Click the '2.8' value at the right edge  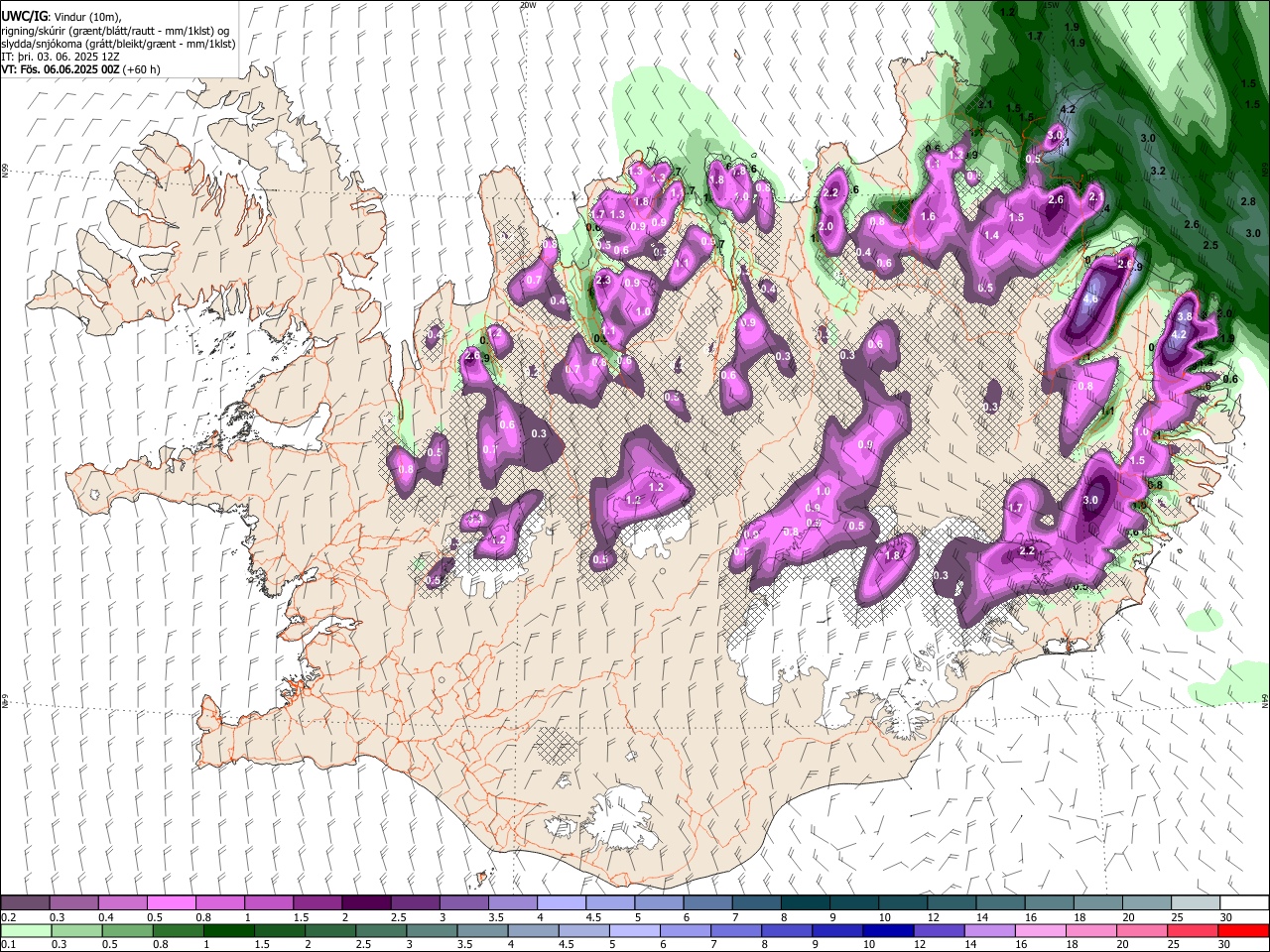pyautogui.click(x=1248, y=201)
